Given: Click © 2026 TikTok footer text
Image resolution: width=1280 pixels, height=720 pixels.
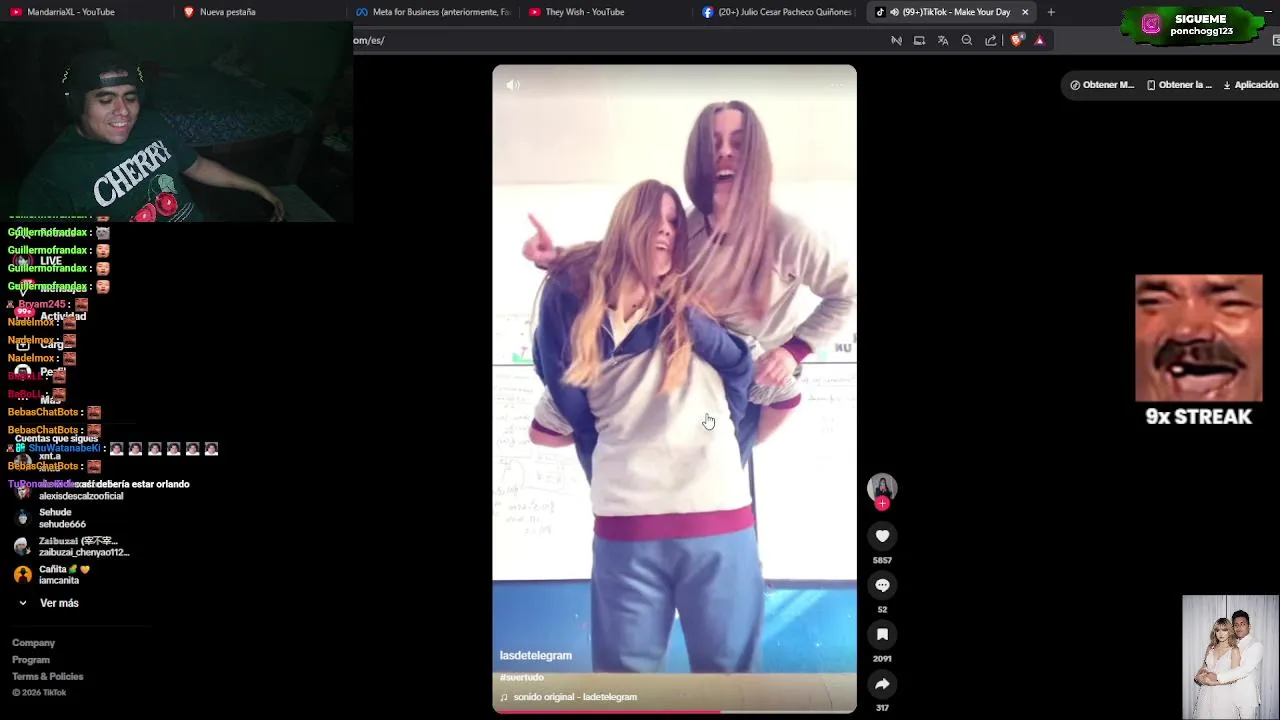Looking at the screenshot, I should coord(39,693).
